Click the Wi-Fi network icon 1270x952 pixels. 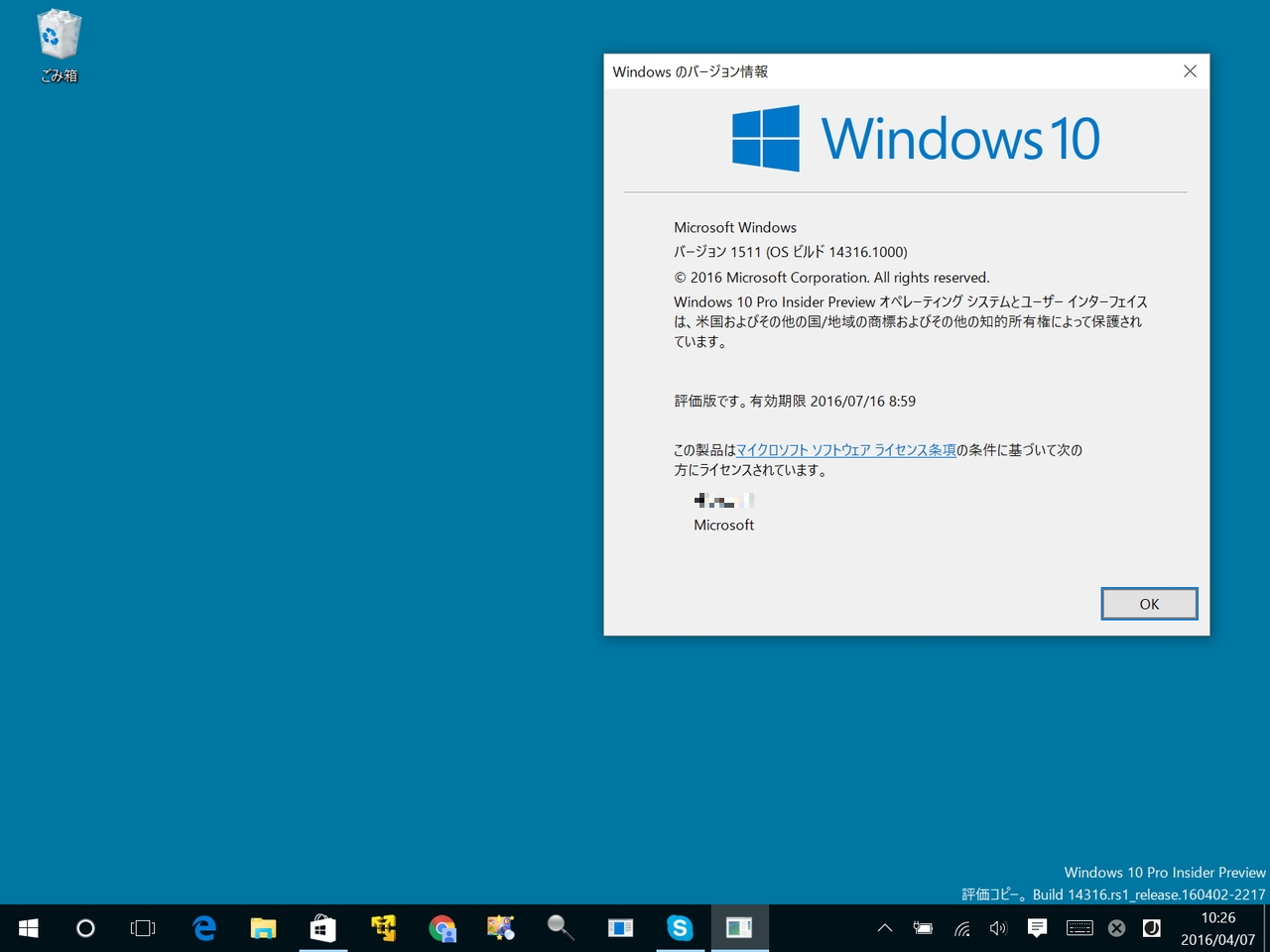tap(961, 927)
